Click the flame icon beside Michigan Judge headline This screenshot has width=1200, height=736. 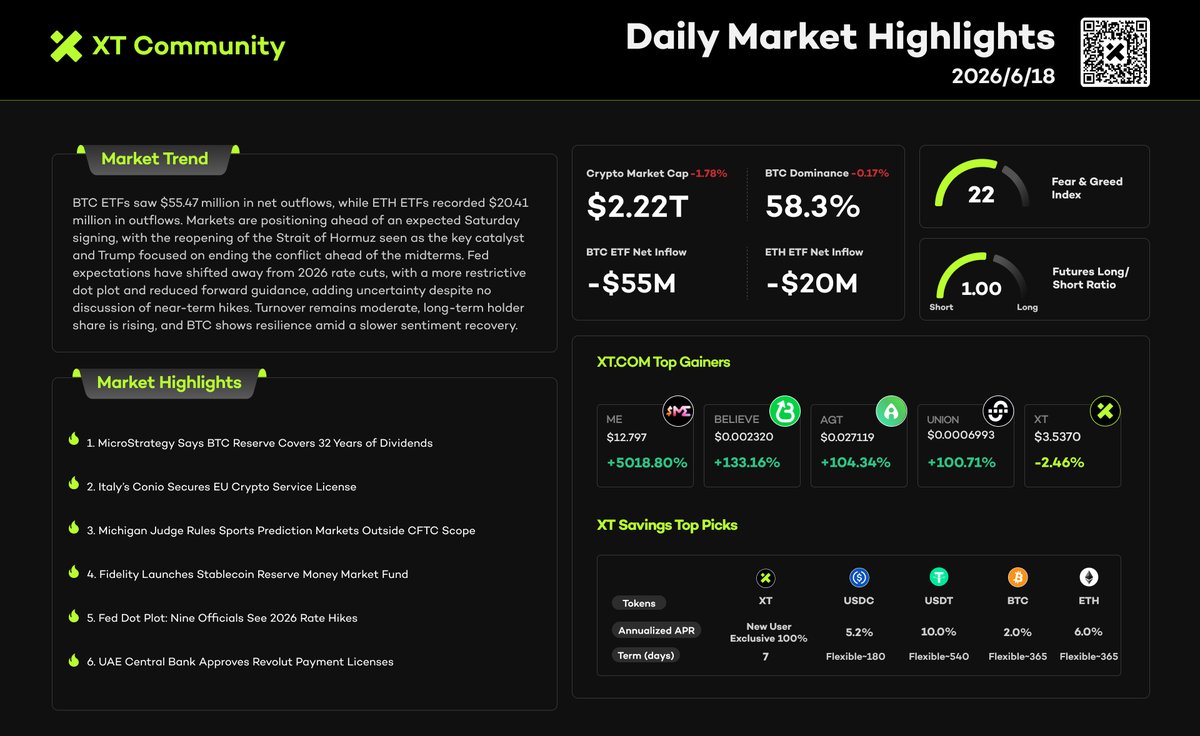73,528
